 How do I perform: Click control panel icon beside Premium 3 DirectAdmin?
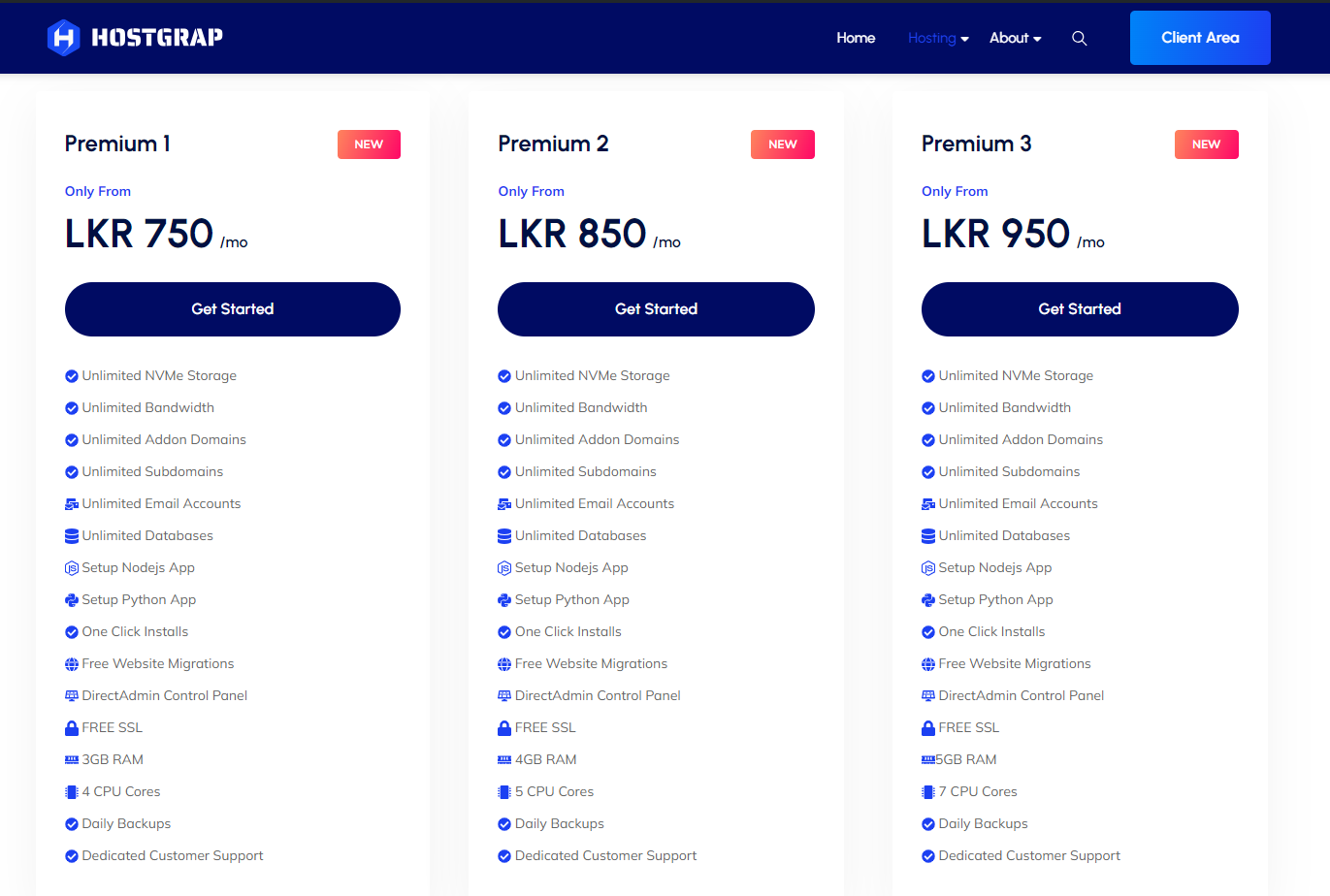(928, 696)
